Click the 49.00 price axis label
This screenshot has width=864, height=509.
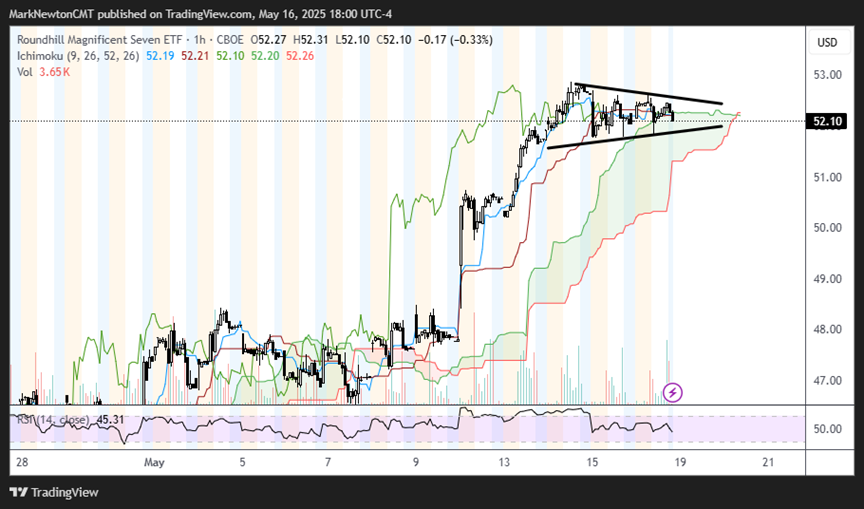pos(827,279)
